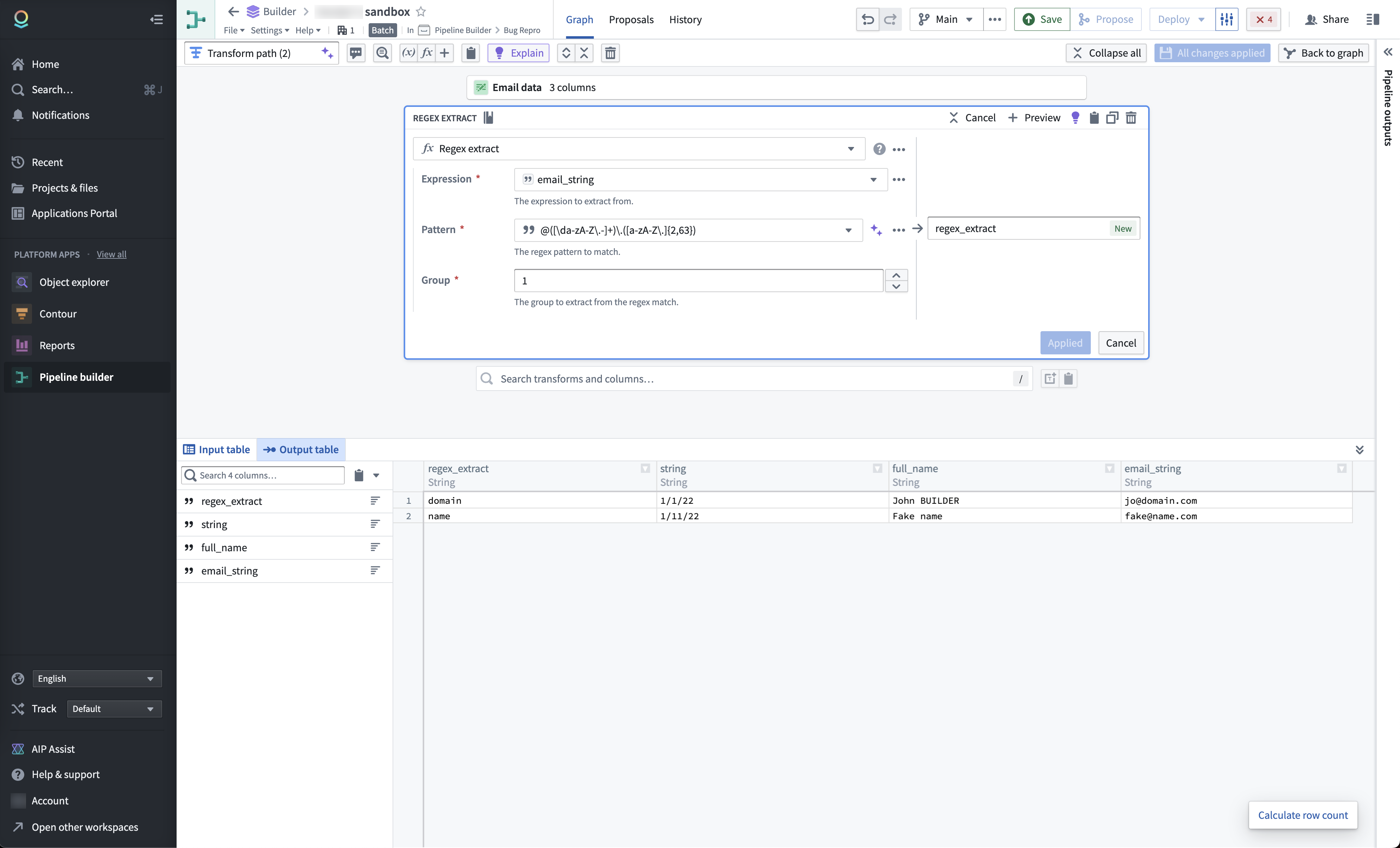Click Calculate row count button

(x=1302, y=815)
